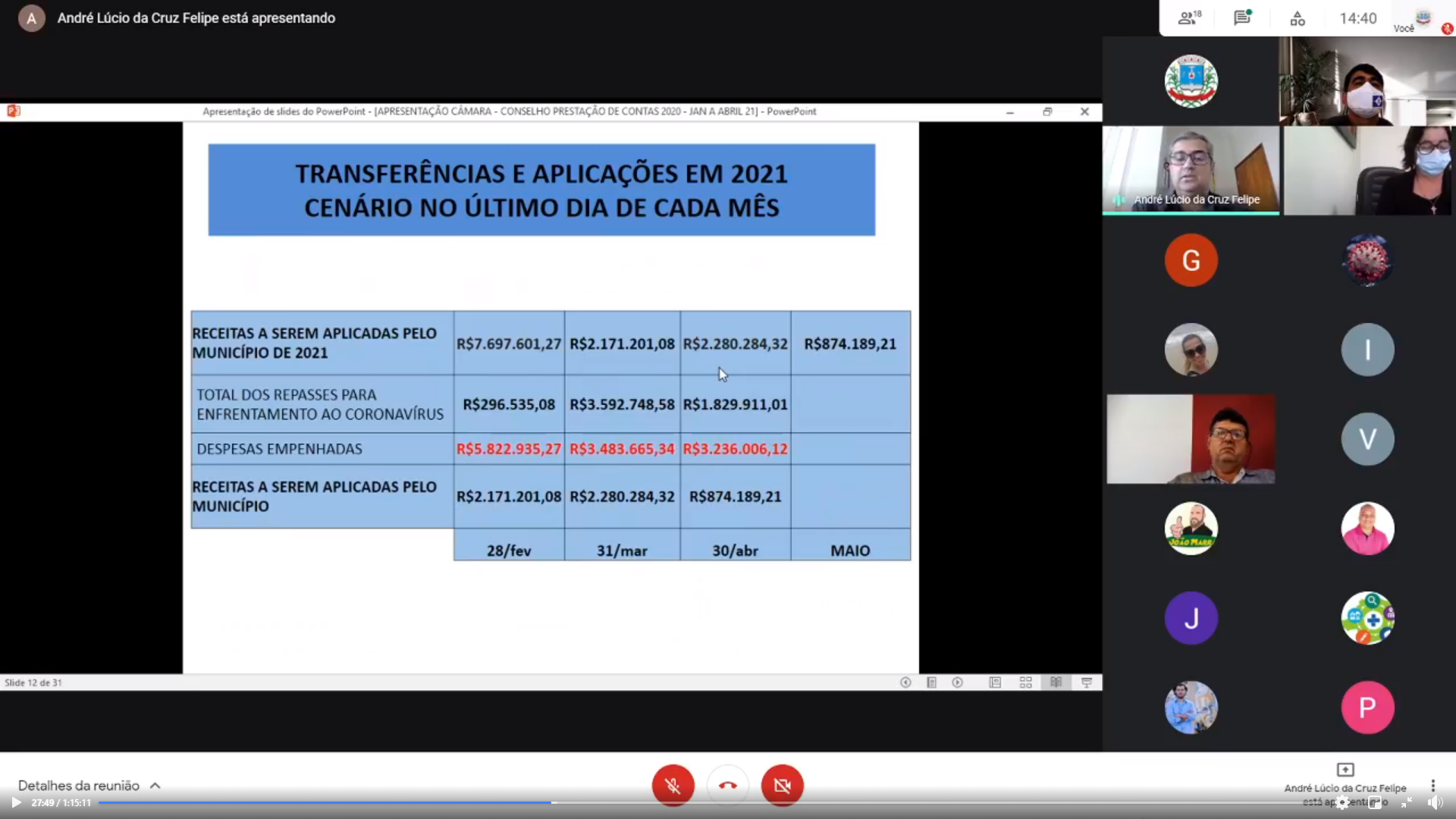Click the 31/mar column label
This screenshot has height=819, width=1456.
tap(622, 551)
